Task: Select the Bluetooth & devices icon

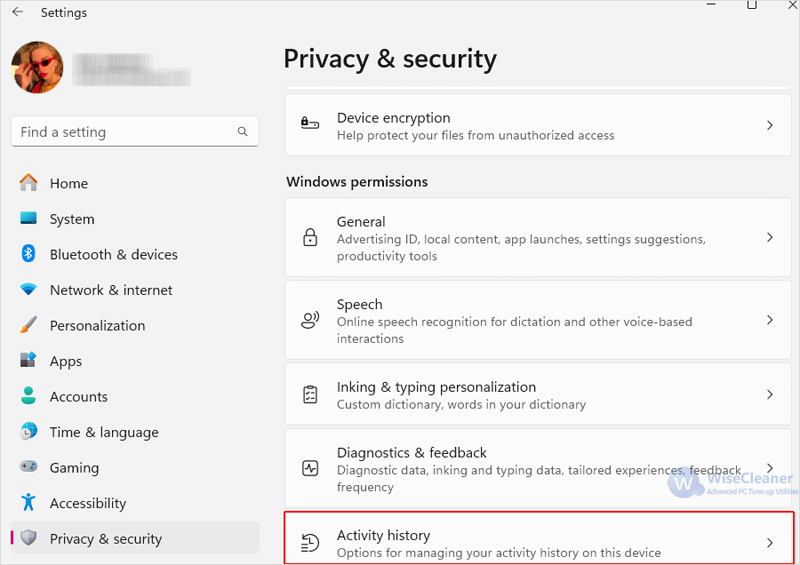Action: pos(29,254)
